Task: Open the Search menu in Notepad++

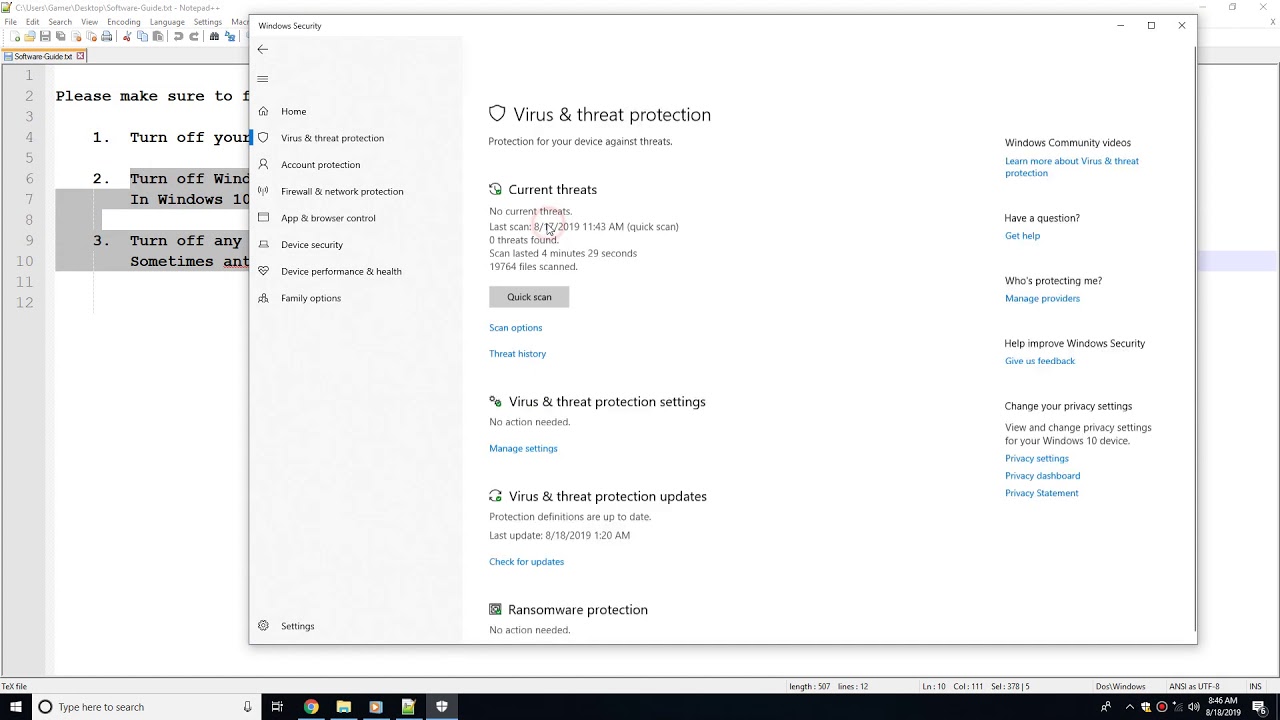Action: click(60, 21)
